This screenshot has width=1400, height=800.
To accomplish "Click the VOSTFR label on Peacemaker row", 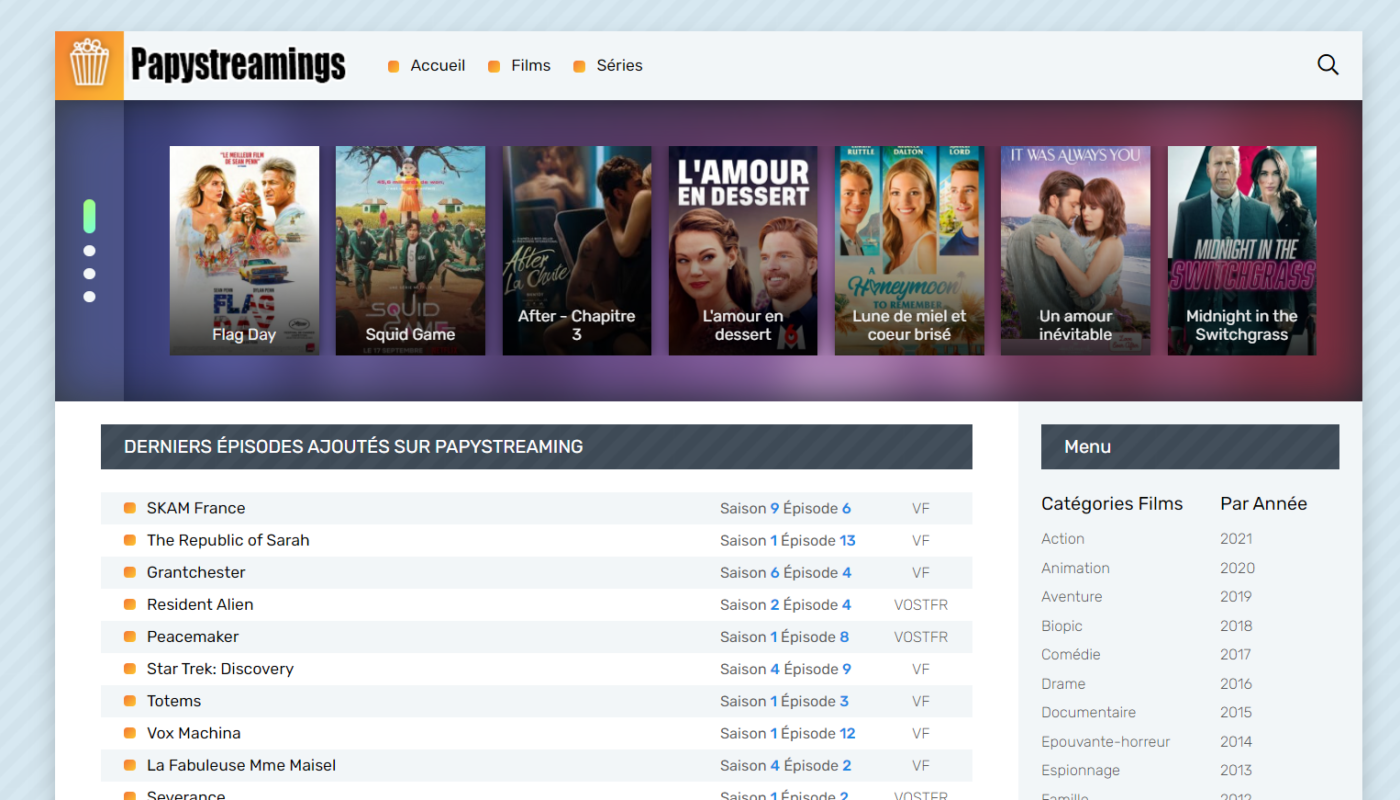I will (921, 637).
